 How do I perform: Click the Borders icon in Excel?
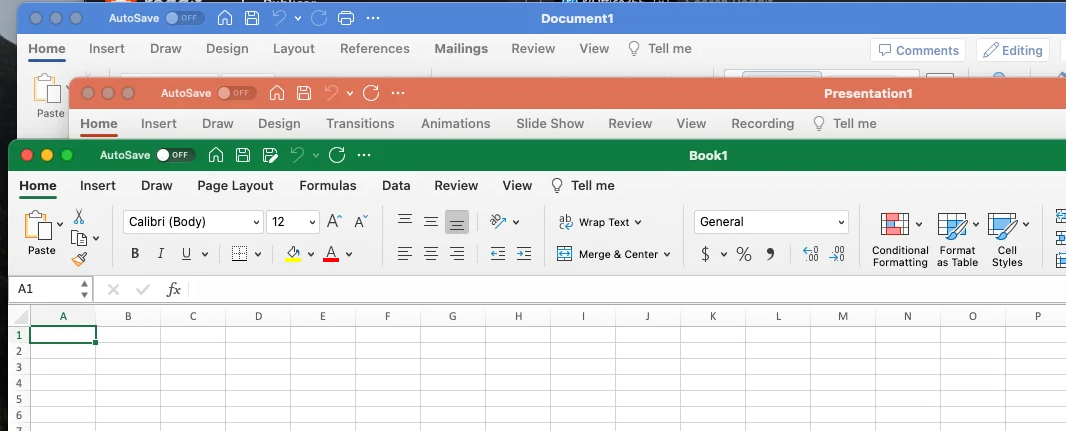tap(239, 254)
